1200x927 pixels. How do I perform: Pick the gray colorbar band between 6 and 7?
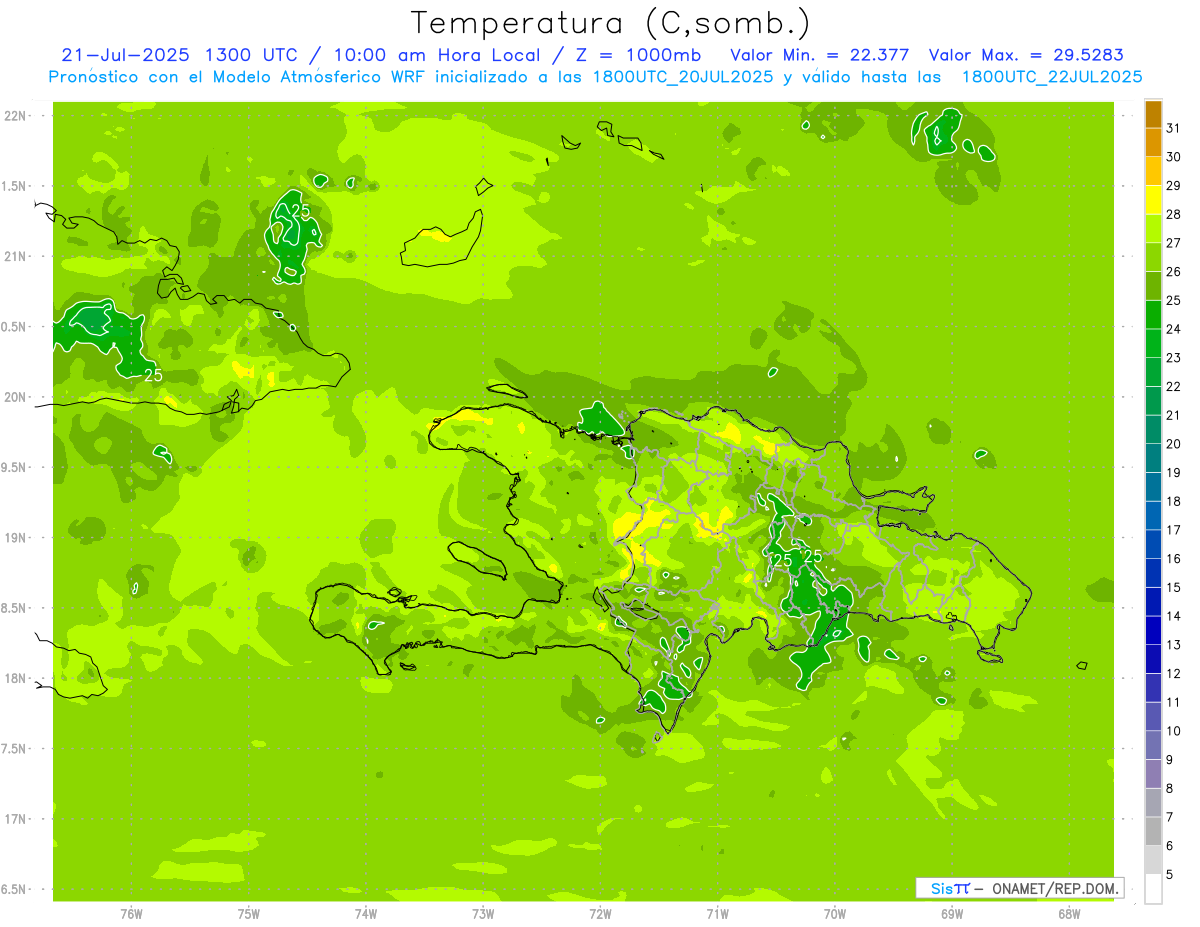tap(1153, 832)
